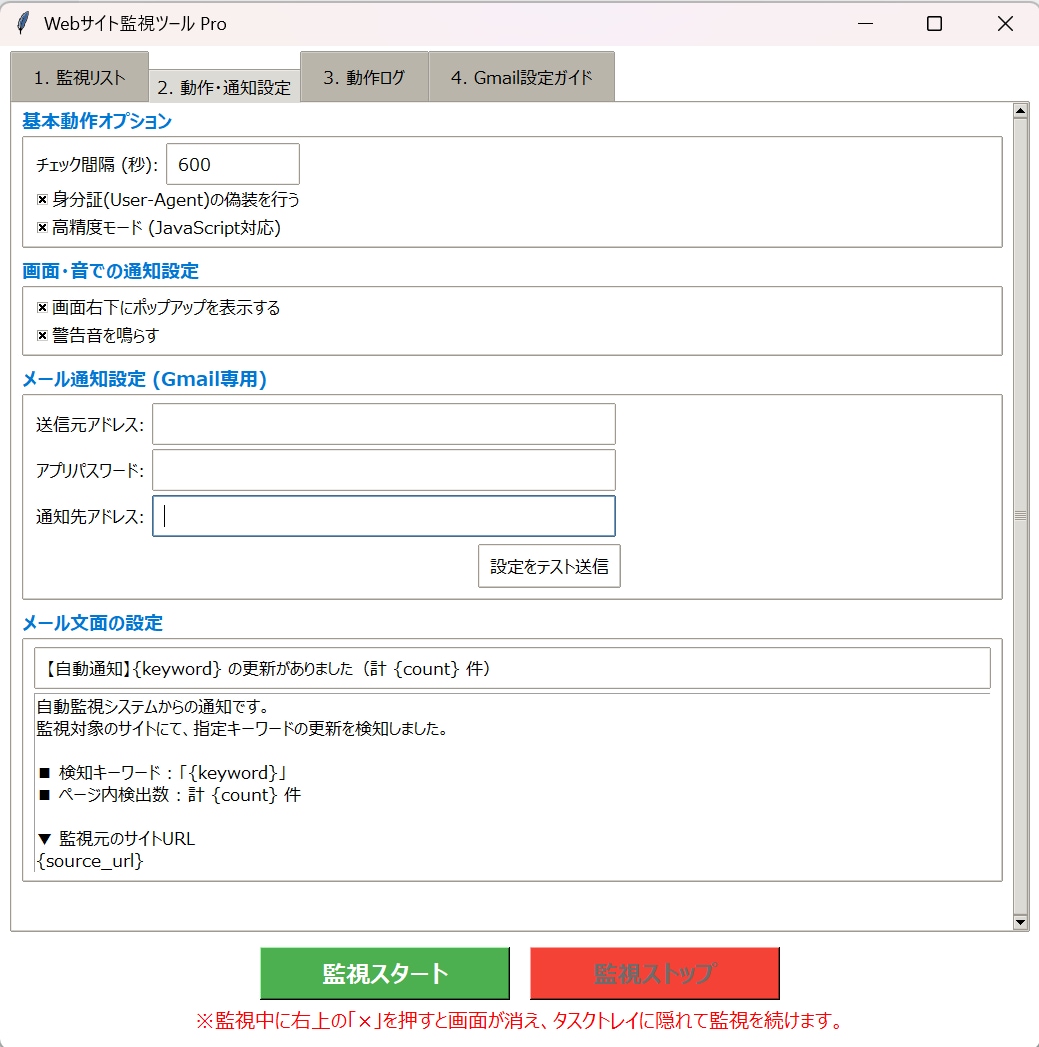Image resolution: width=1039 pixels, height=1047 pixels.
Task: Select the 2. 動作・通知設定 tab
Action: coord(224,87)
